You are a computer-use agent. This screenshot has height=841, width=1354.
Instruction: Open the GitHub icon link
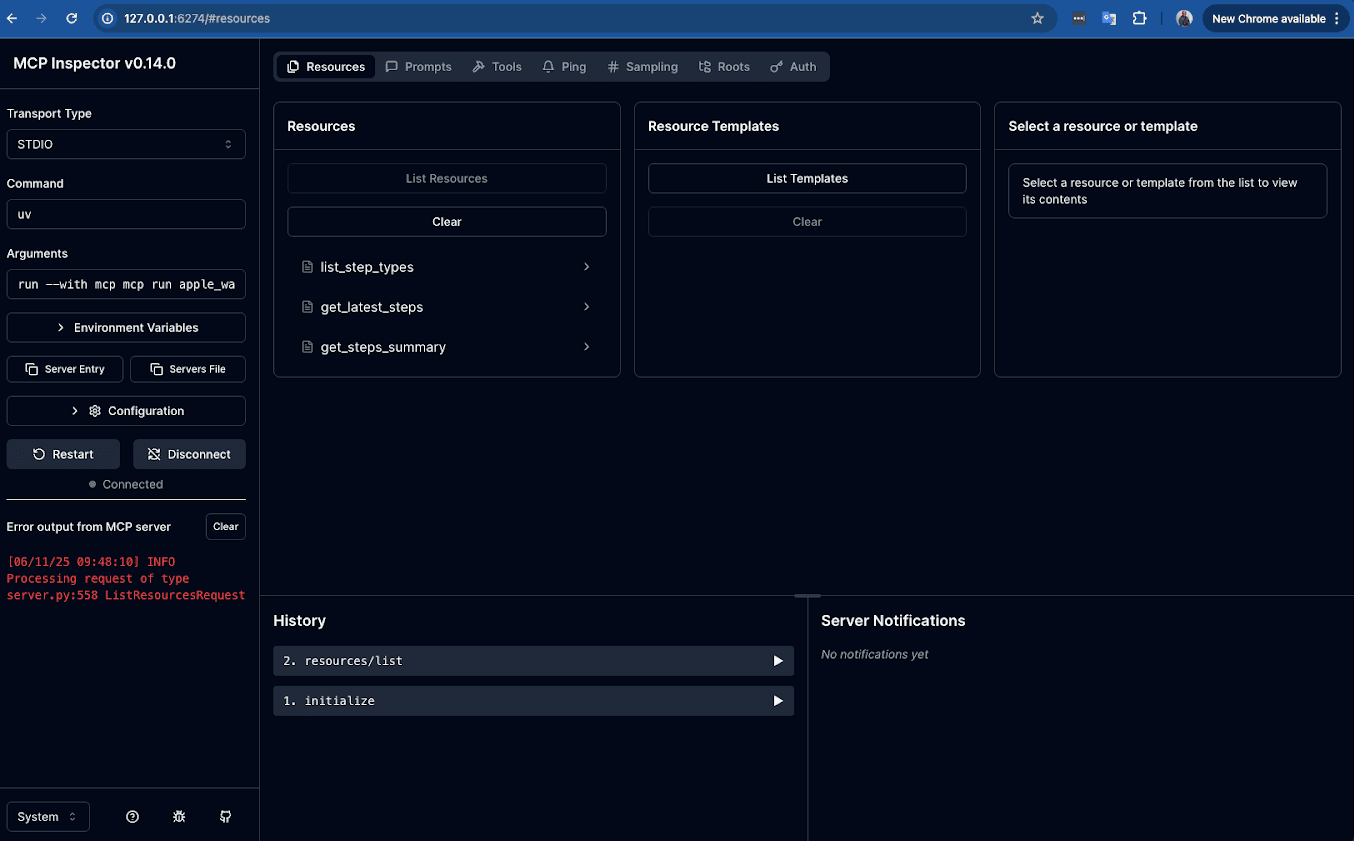(225, 817)
